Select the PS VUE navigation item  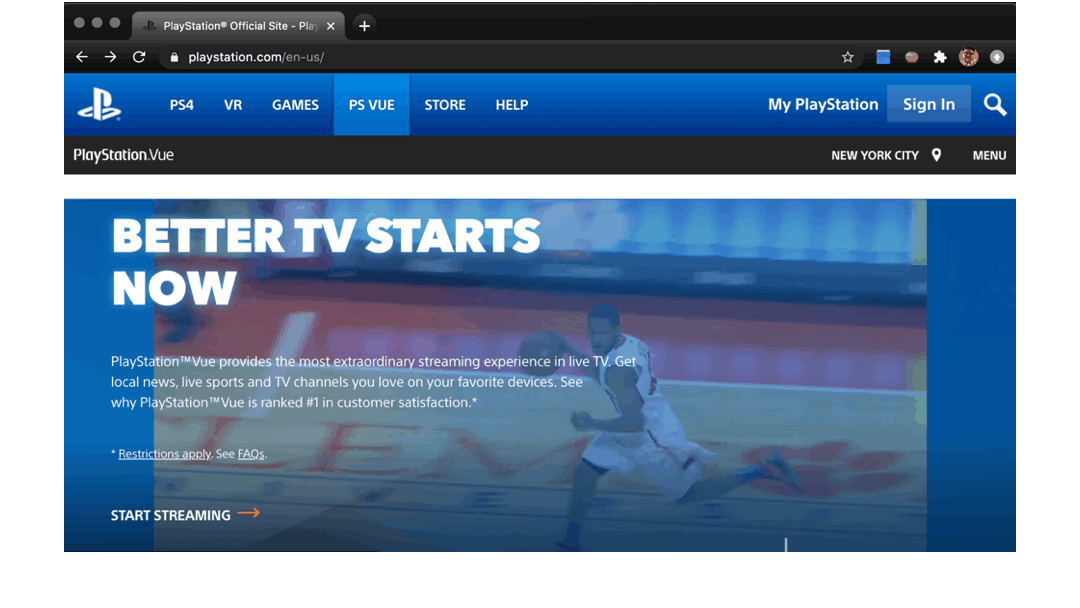(371, 105)
